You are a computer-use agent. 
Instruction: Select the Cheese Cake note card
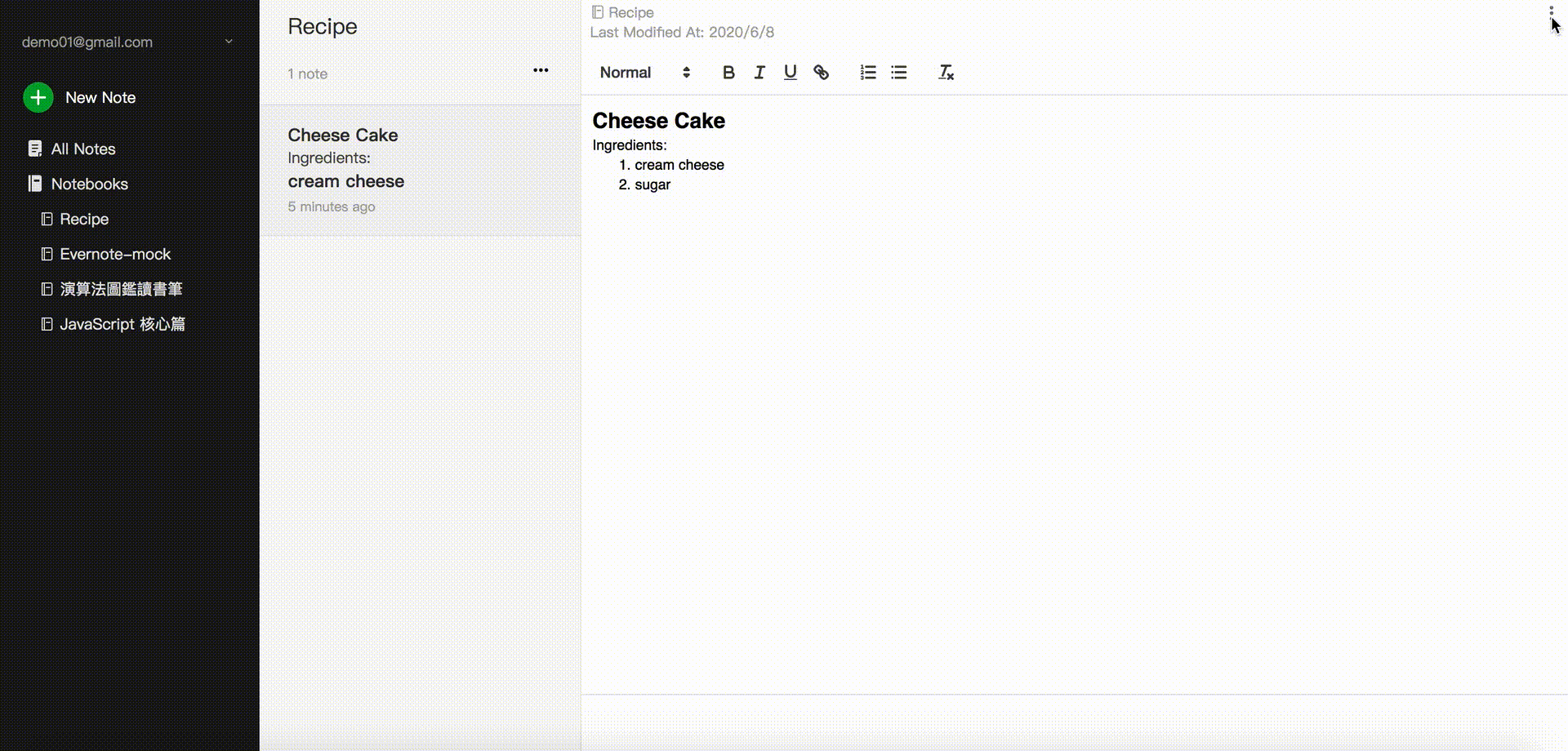click(421, 171)
